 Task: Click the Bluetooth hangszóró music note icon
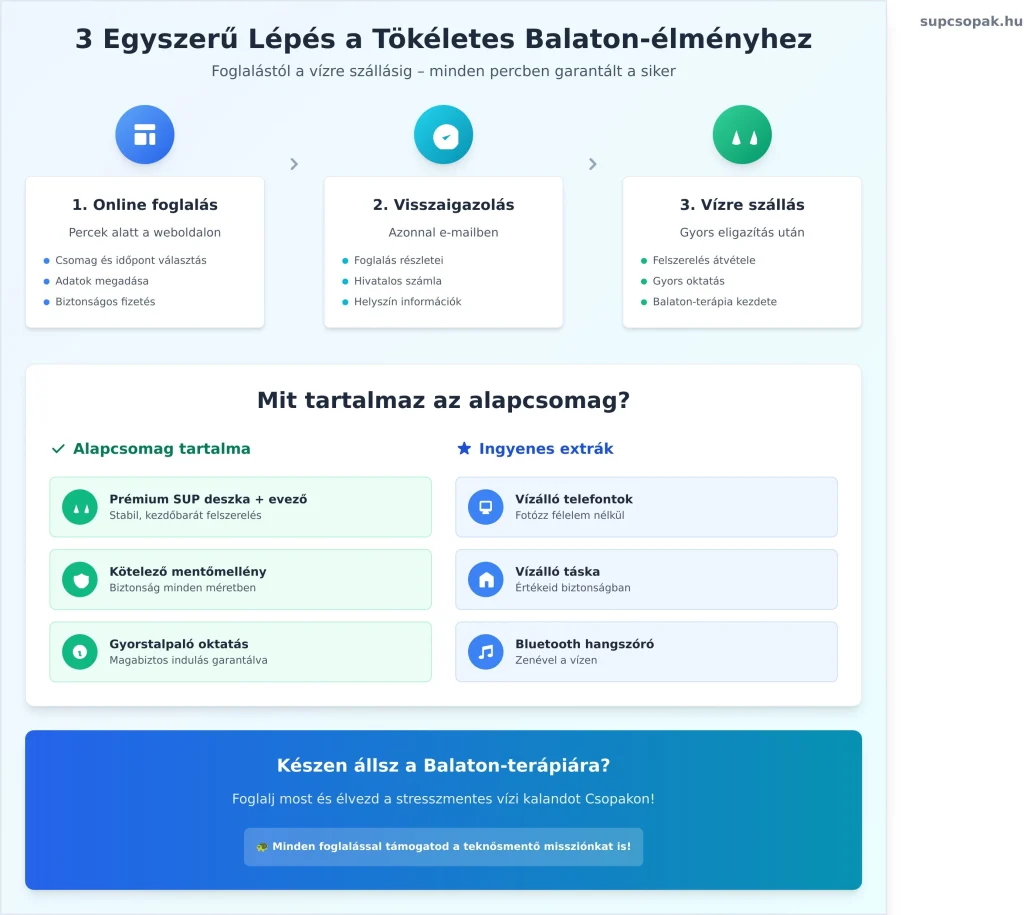(x=486, y=652)
